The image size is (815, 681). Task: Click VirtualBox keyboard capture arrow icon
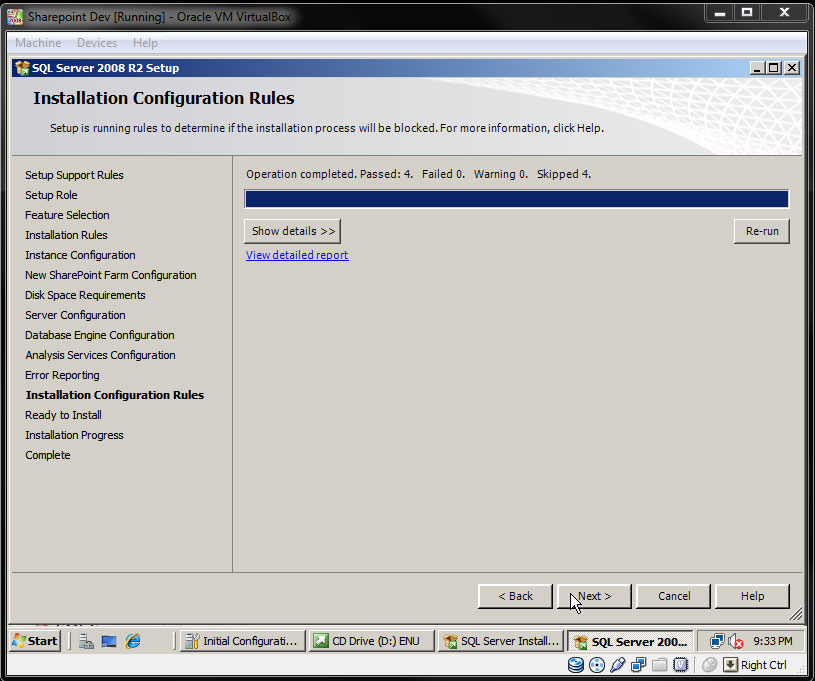730,665
